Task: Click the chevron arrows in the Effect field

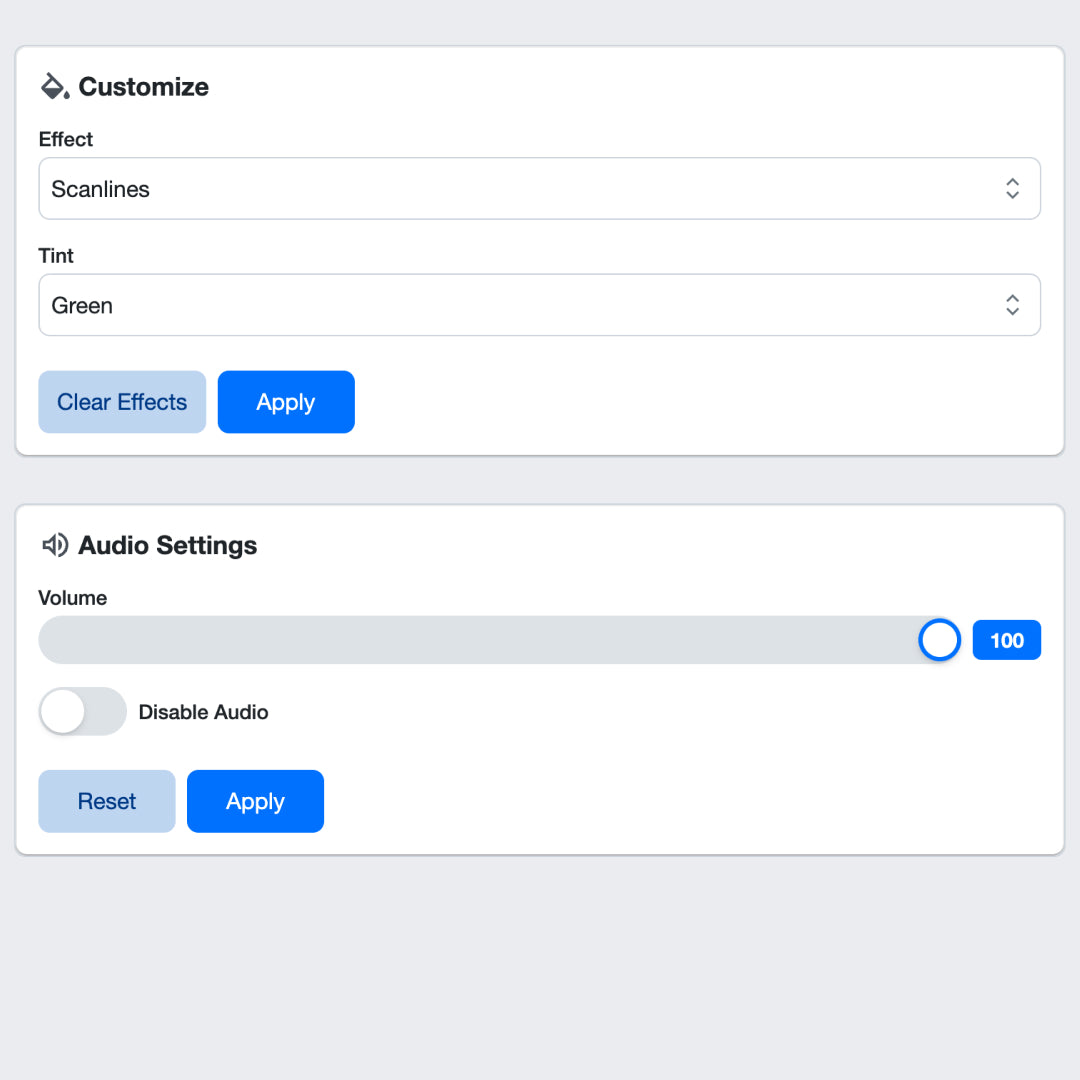Action: (1012, 189)
